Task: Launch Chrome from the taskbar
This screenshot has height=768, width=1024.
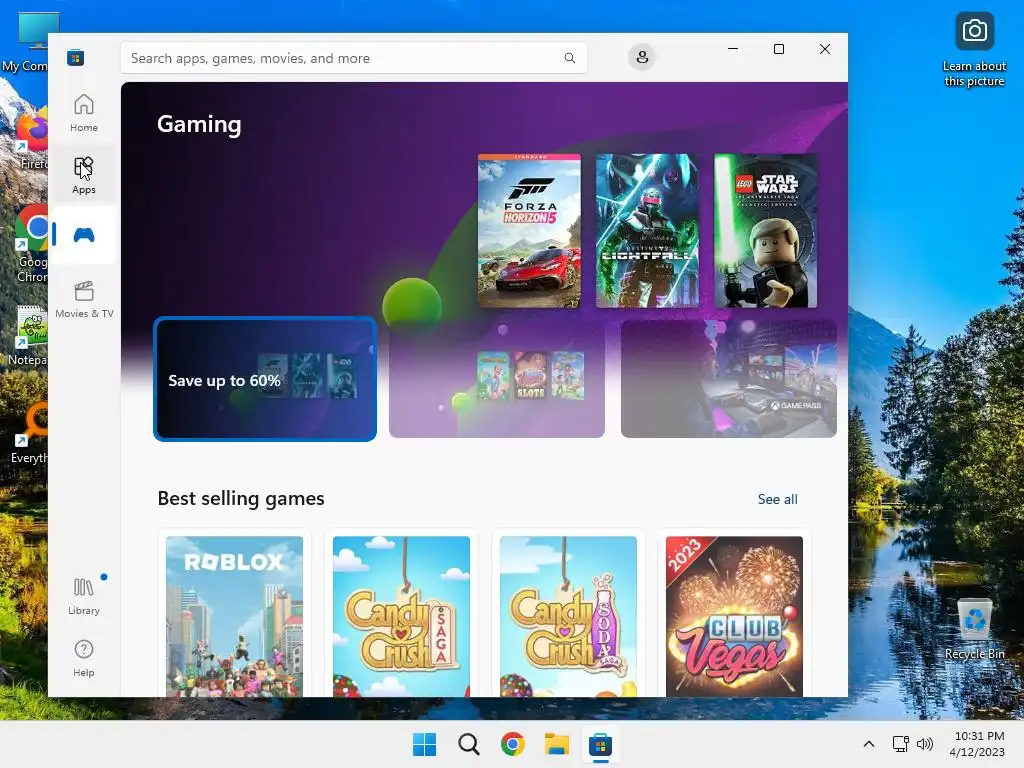Action: pos(513,744)
